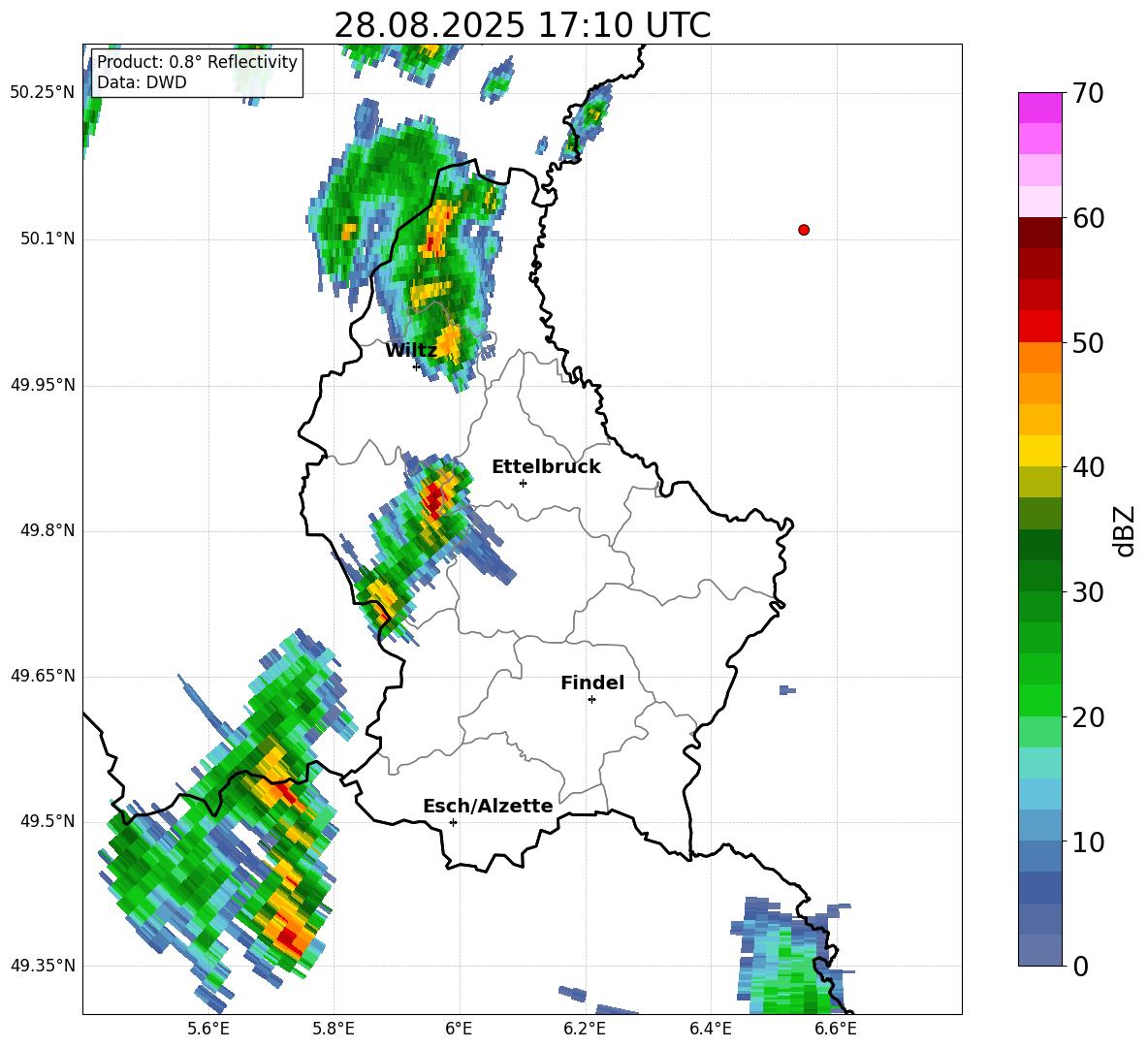Click the 10 value on colorbar
Image resolution: width=1148 pixels, height=1048 pixels.
(x=1087, y=842)
